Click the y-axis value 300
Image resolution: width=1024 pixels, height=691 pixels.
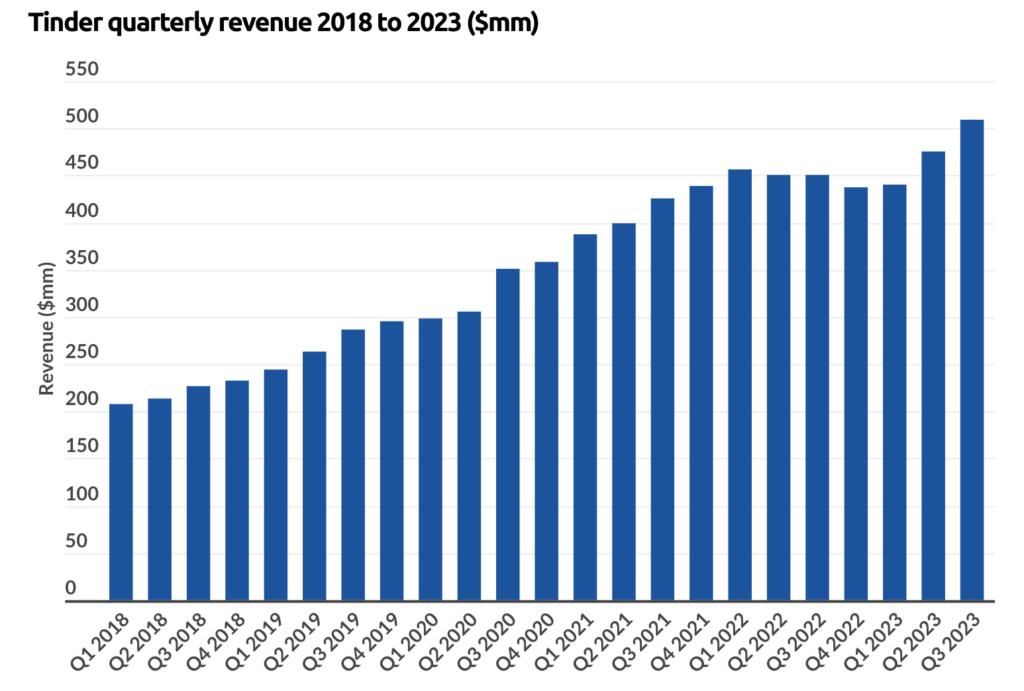click(82, 305)
